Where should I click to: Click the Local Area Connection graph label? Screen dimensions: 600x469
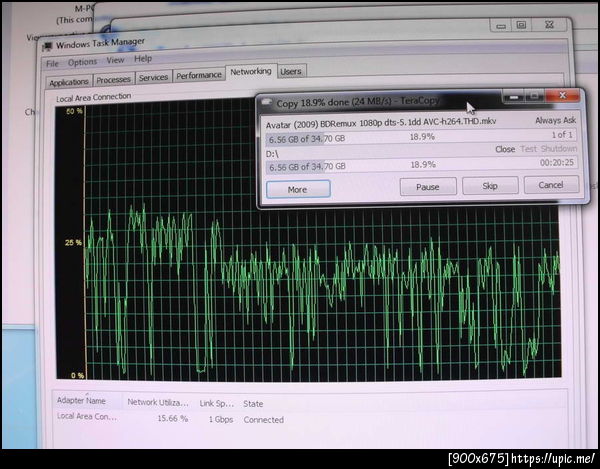(x=93, y=98)
